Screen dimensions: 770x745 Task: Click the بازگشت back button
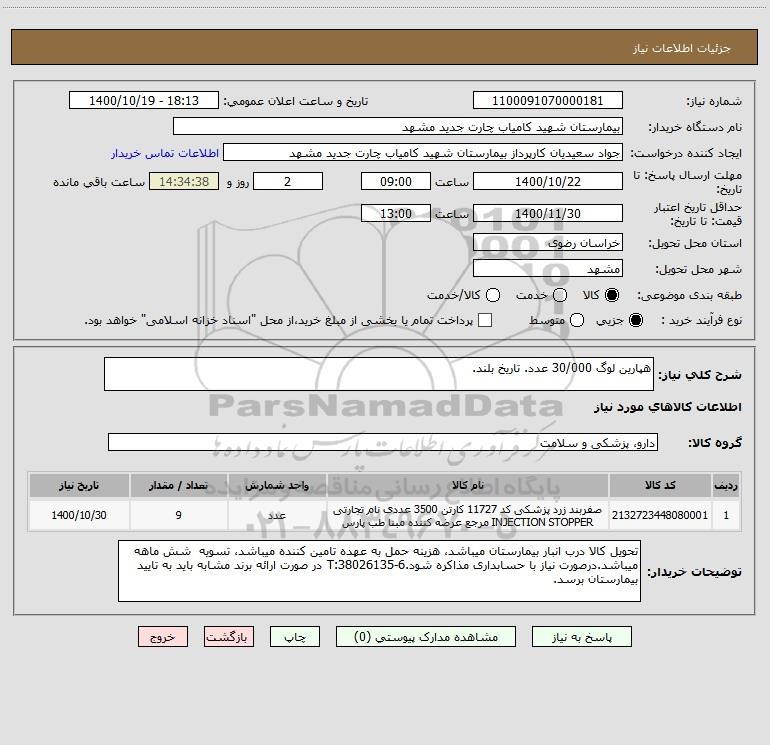pos(229,637)
